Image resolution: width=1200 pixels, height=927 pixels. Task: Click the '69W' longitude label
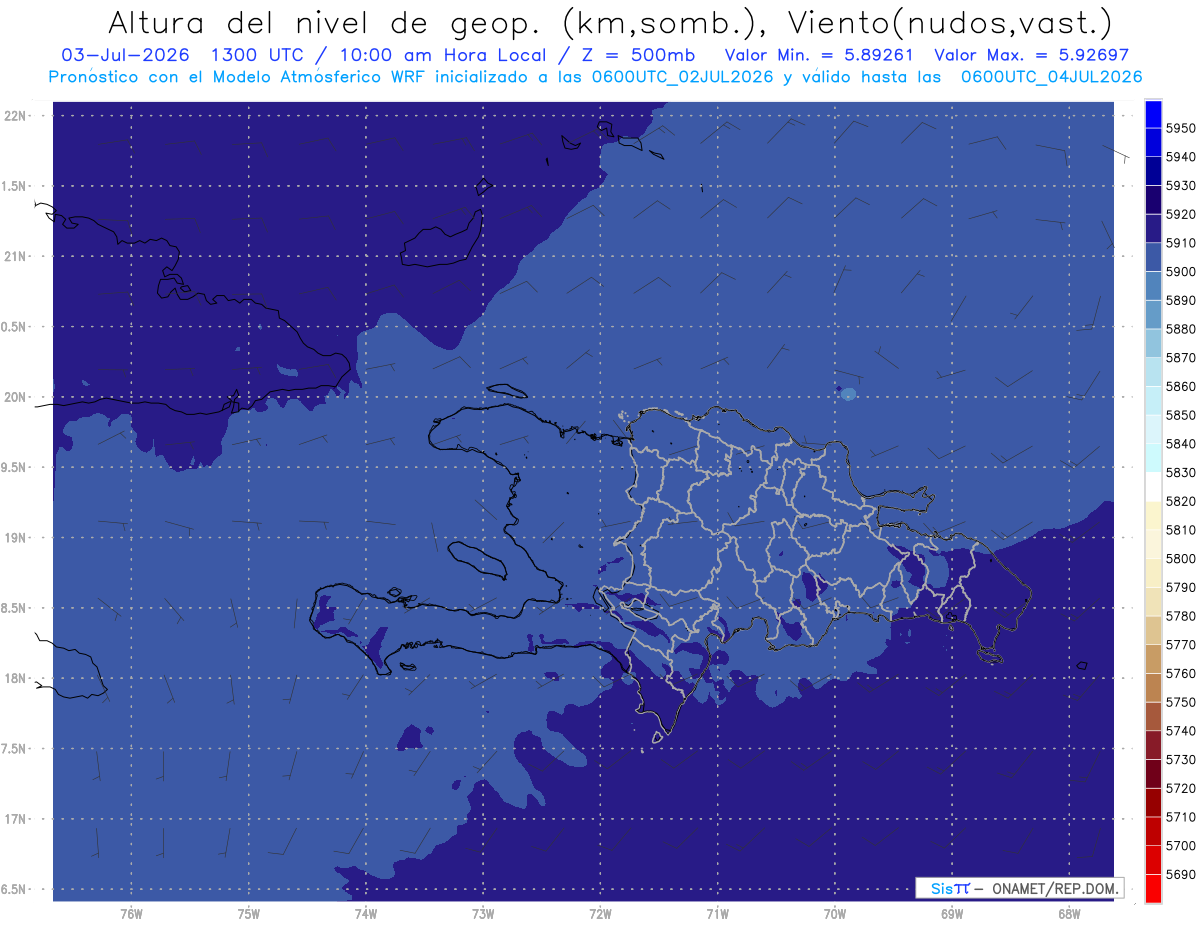pyautogui.click(x=952, y=913)
